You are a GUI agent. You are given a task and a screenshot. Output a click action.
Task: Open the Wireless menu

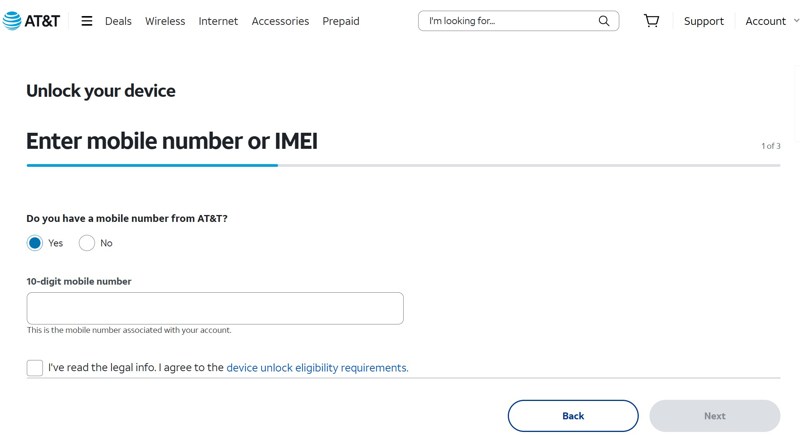165,21
